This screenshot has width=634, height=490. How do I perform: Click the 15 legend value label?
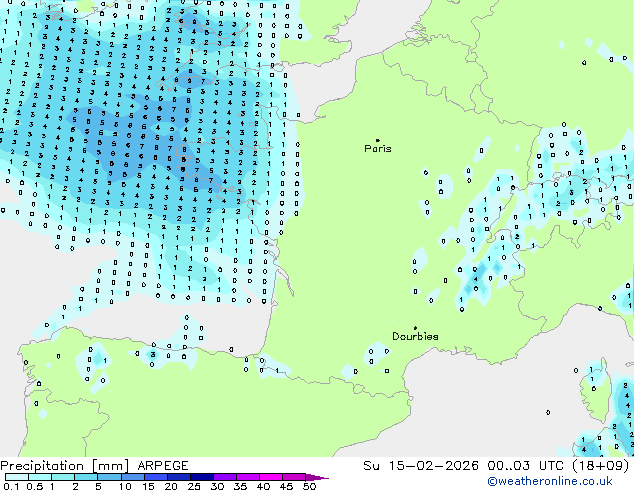(148, 486)
